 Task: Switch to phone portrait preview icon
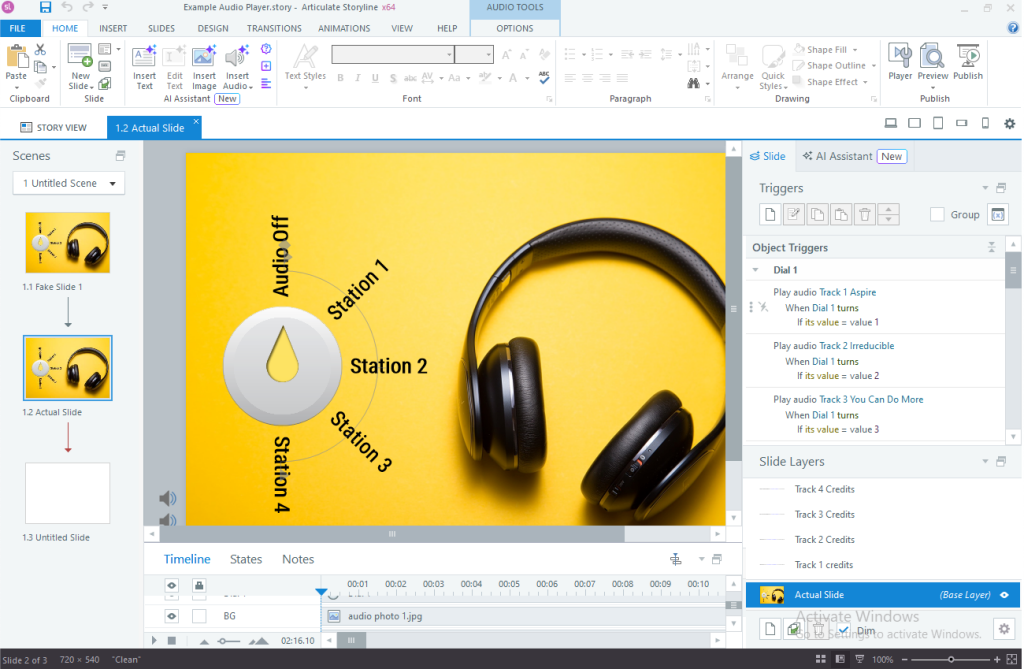click(x=985, y=123)
